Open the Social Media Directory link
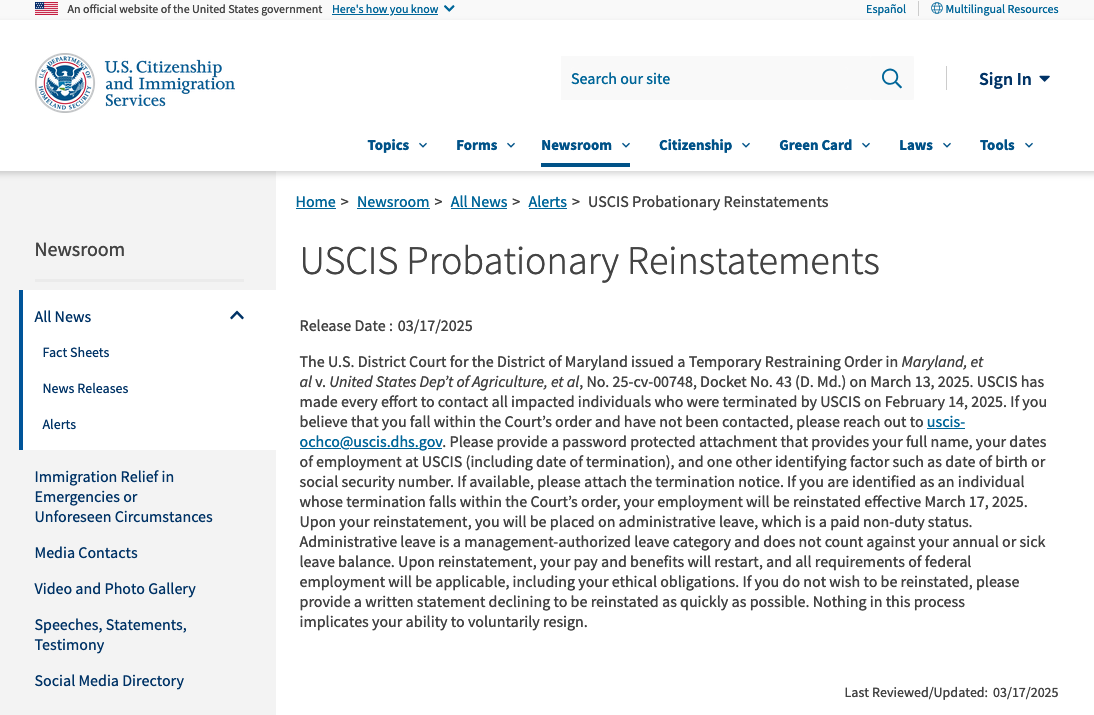Viewport: 1094px width, 715px height. click(109, 681)
